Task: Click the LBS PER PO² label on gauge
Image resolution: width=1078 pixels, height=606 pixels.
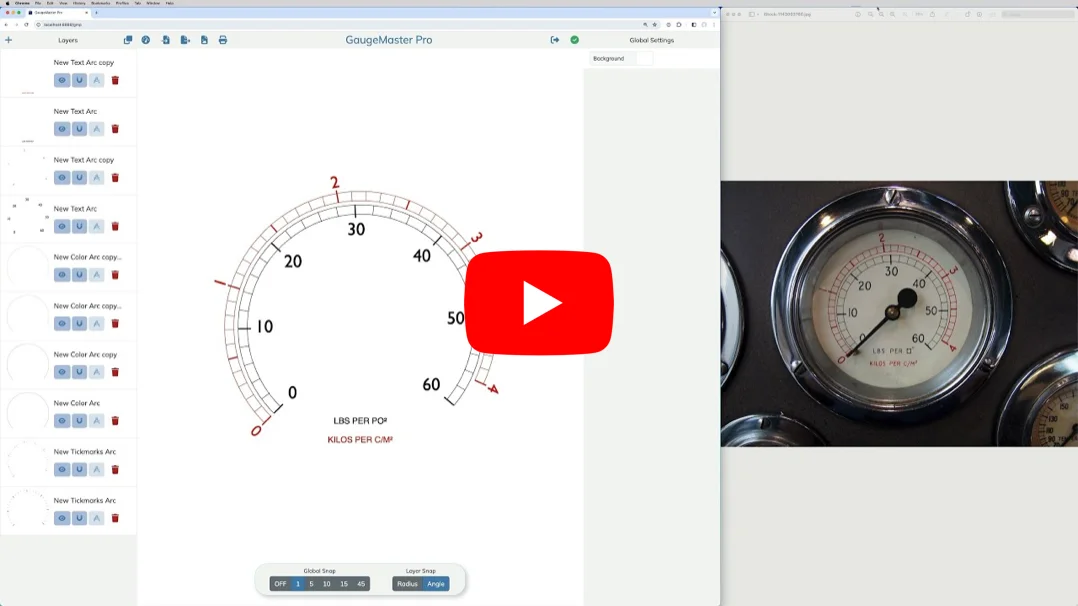Action: point(360,420)
